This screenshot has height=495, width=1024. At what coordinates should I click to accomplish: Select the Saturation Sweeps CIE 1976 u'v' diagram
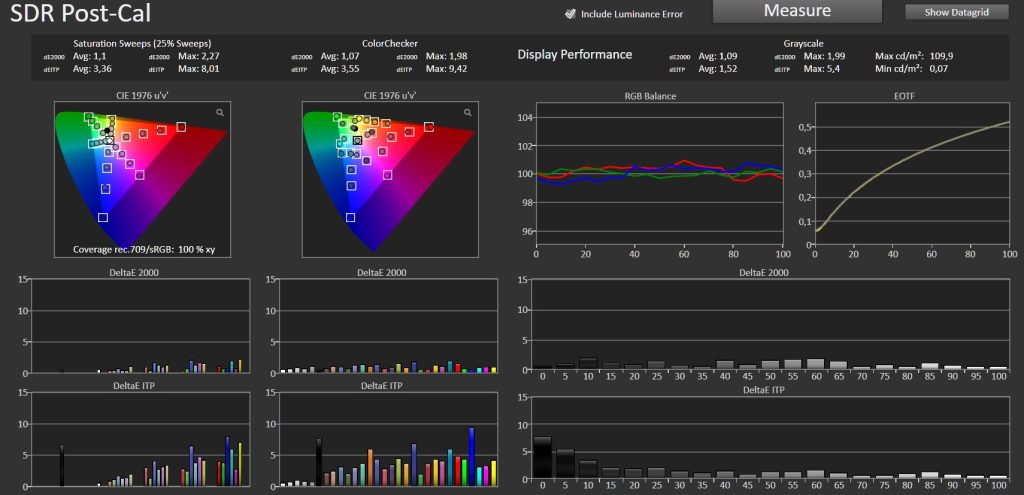[x=142, y=179]
